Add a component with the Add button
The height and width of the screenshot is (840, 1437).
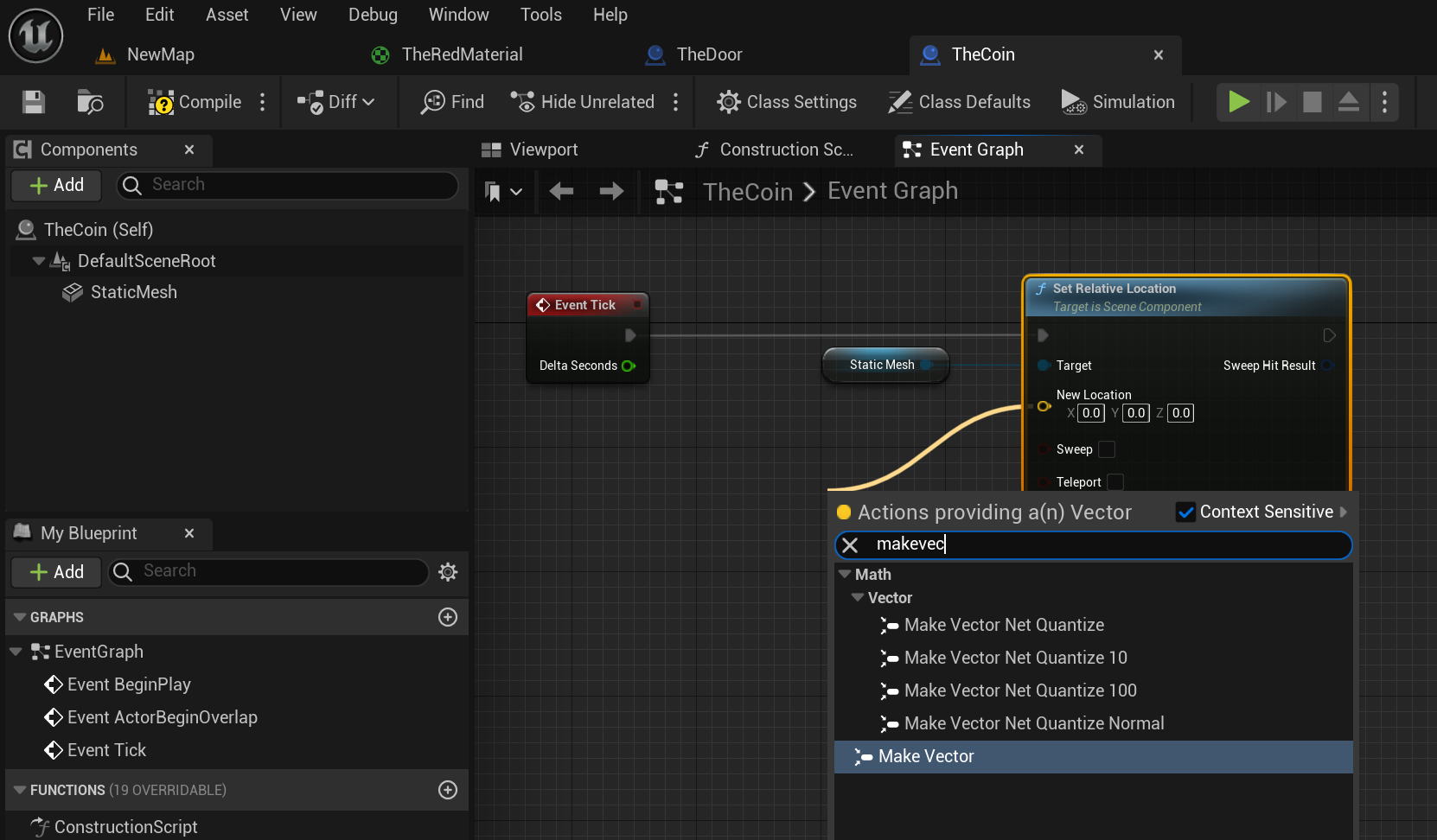tap(57, 185)
